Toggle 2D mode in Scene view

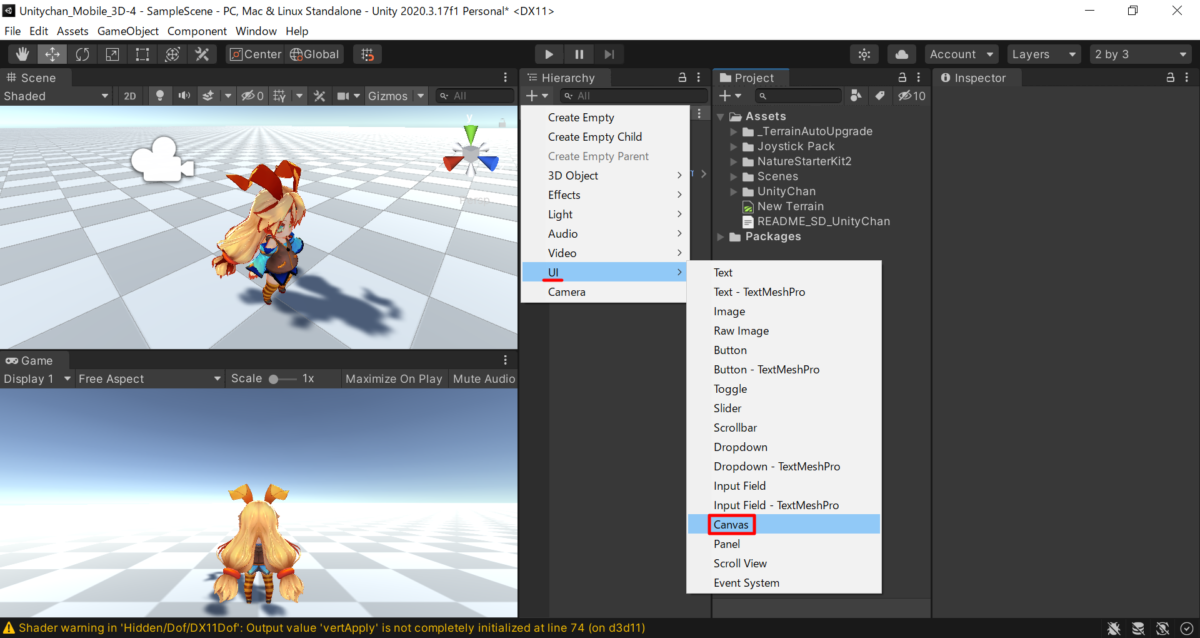[x=130, y=96]
